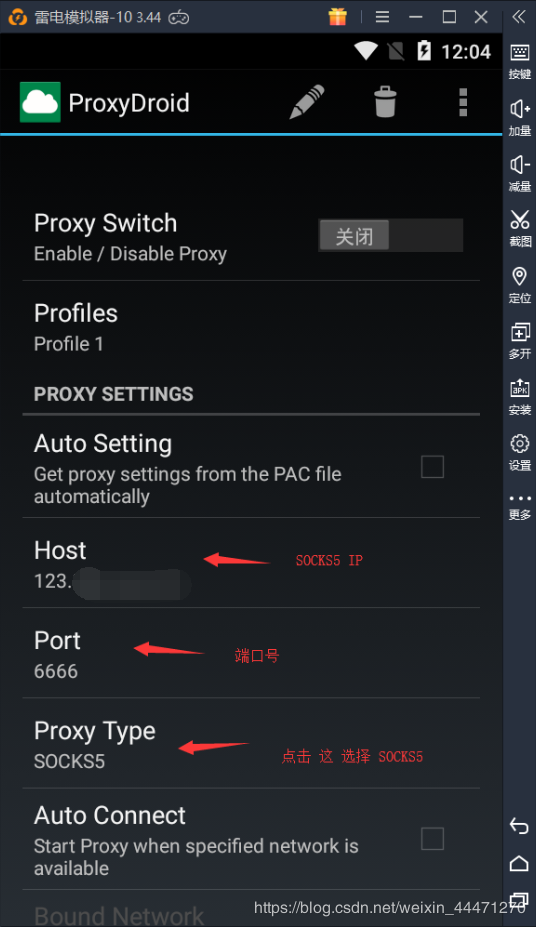Click the trash can delete icon
The height and width of the screenshot is (927, 536).
(x=385, y=102)
